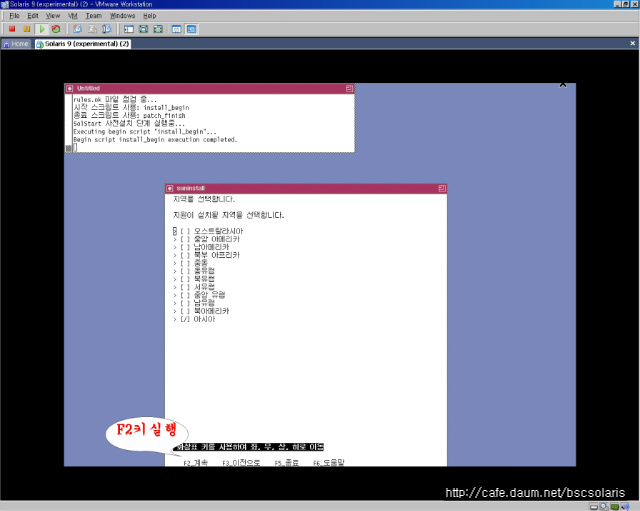Check the 북아메리카 region checkbox

pos(185,311)
